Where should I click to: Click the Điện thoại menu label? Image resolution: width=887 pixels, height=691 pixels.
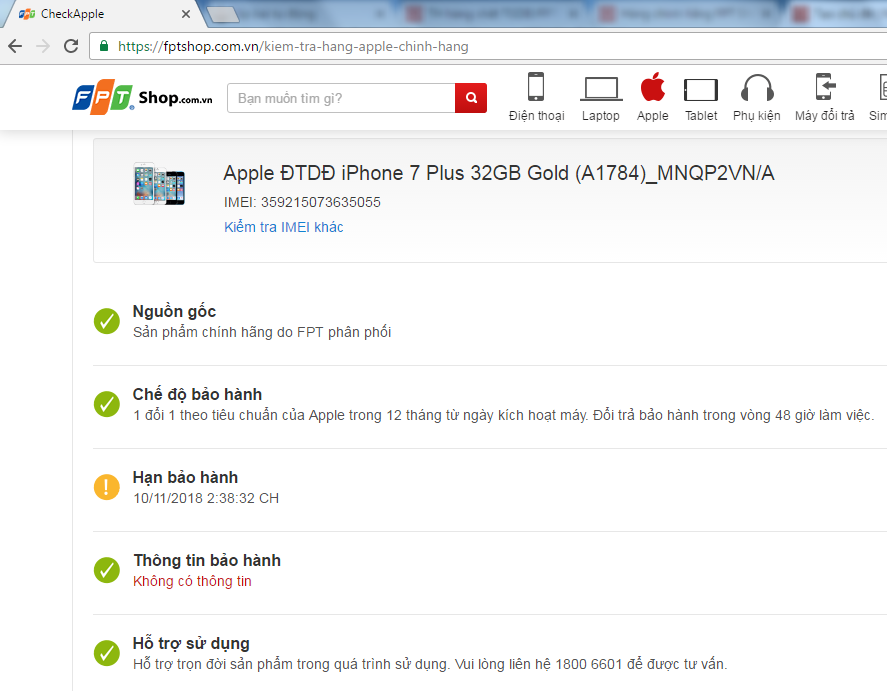click(x=536, y=116)
